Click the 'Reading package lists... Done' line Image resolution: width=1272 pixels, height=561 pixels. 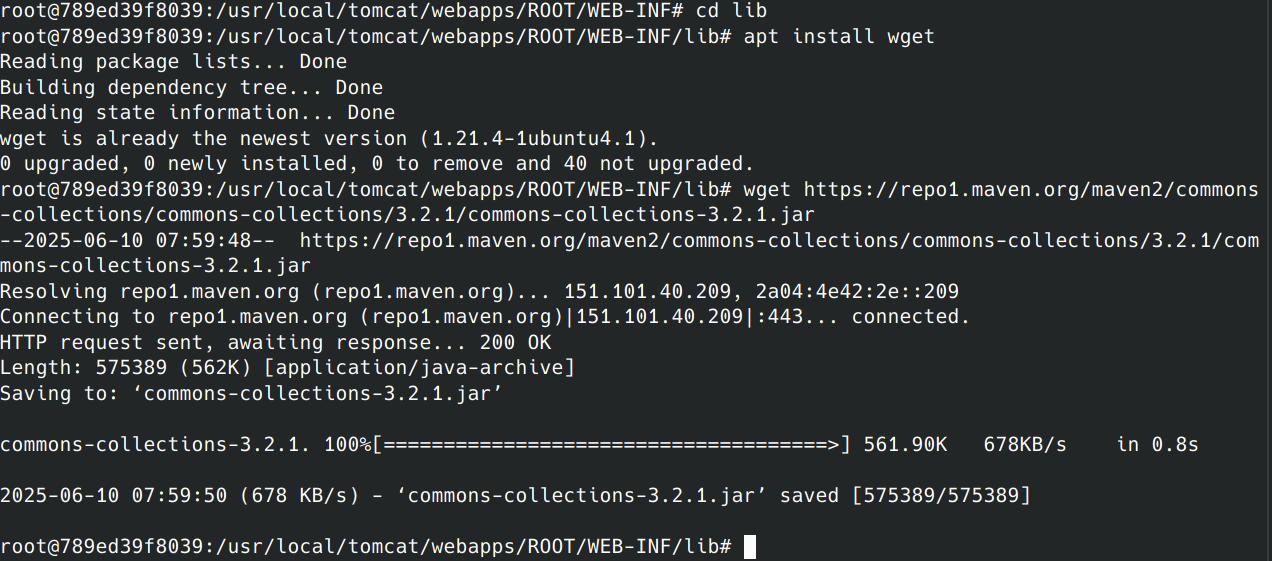coord(173,62)
